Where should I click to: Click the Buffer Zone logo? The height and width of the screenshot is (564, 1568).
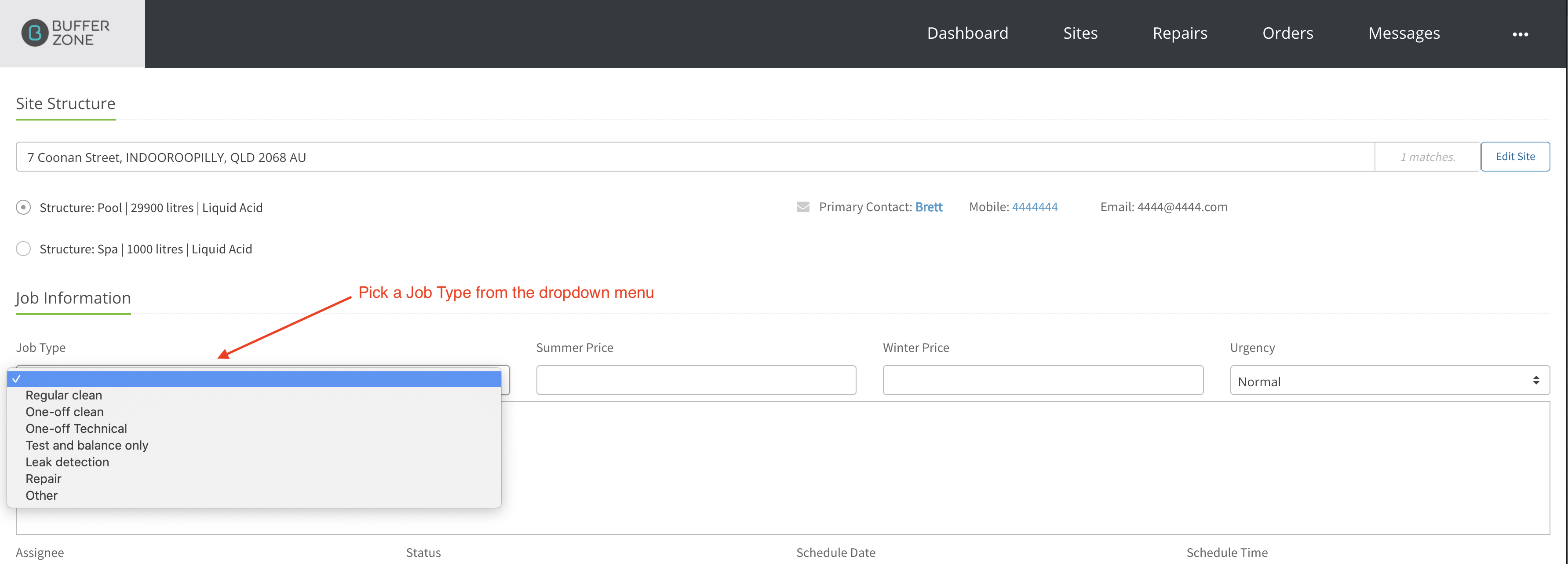tap(66, 33)
